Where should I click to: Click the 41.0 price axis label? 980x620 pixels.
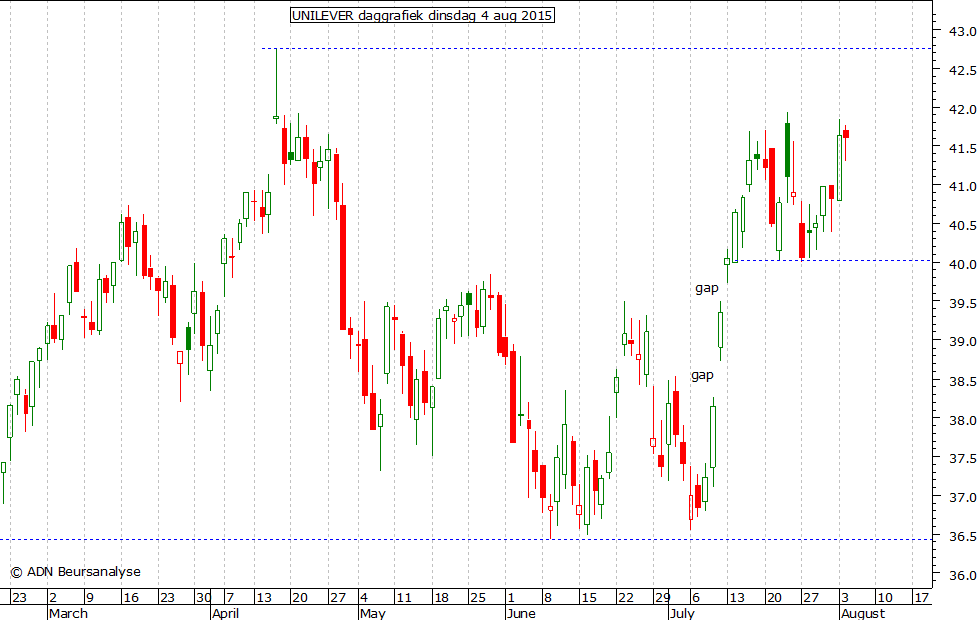[963, 187]
